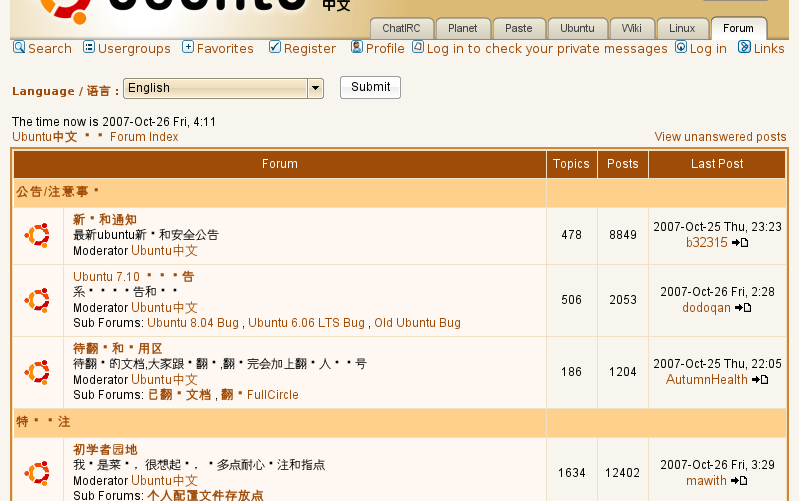Image resolution: width=799 pixels, height=501 pixels.
Task: Open the 初学者园地 forum link
Action: coord(105,450)
